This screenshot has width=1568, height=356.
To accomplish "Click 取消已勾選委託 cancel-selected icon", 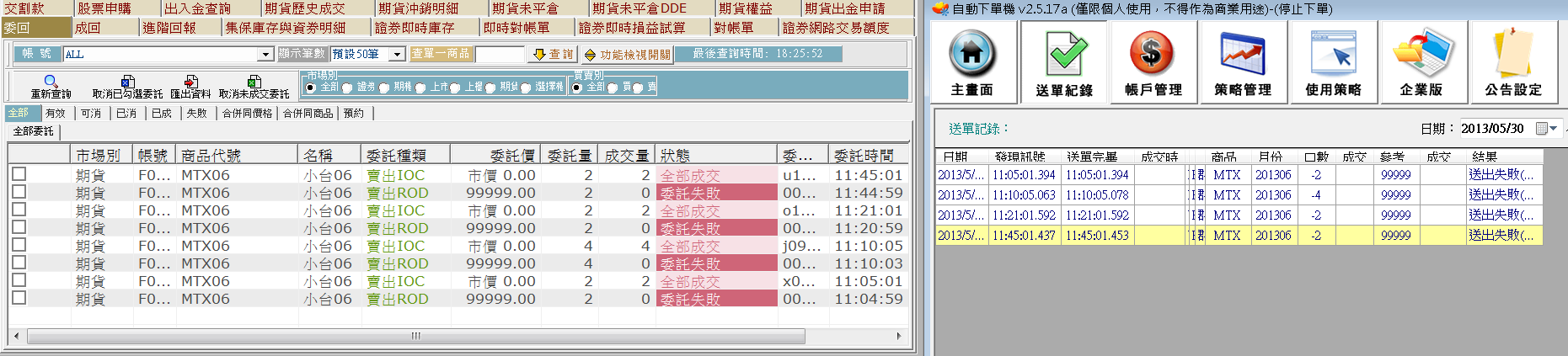I will coord(127,82).
